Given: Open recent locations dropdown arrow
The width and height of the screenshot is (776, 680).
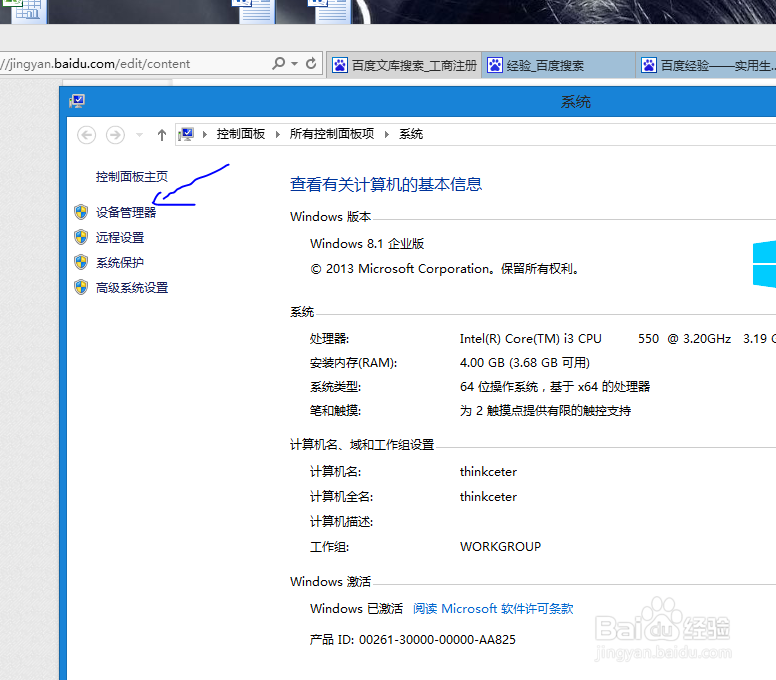Looking at the screenshot, I should [140, 135].
